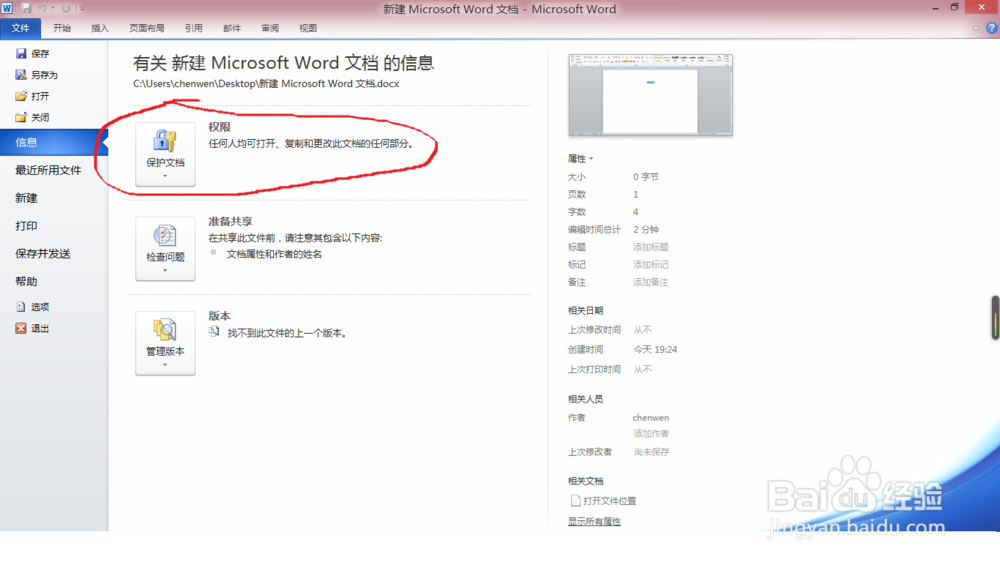Click the Add a tag (添加标记) field
The height and width of the screenshot is (562, 1000).
point(651,265)
